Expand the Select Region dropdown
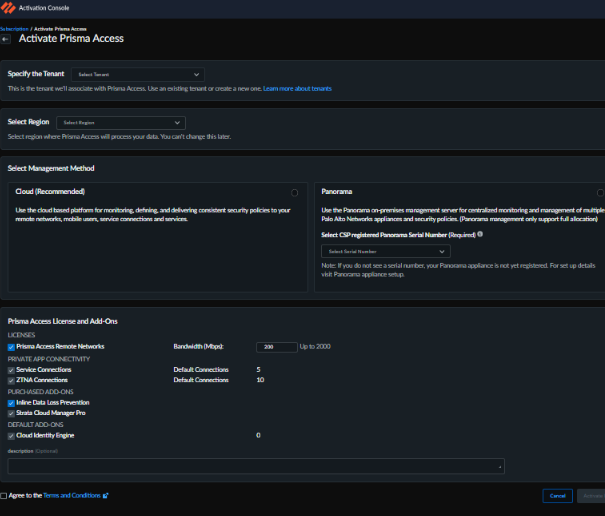Screen dimensions: 605x516 pos(123,122)
